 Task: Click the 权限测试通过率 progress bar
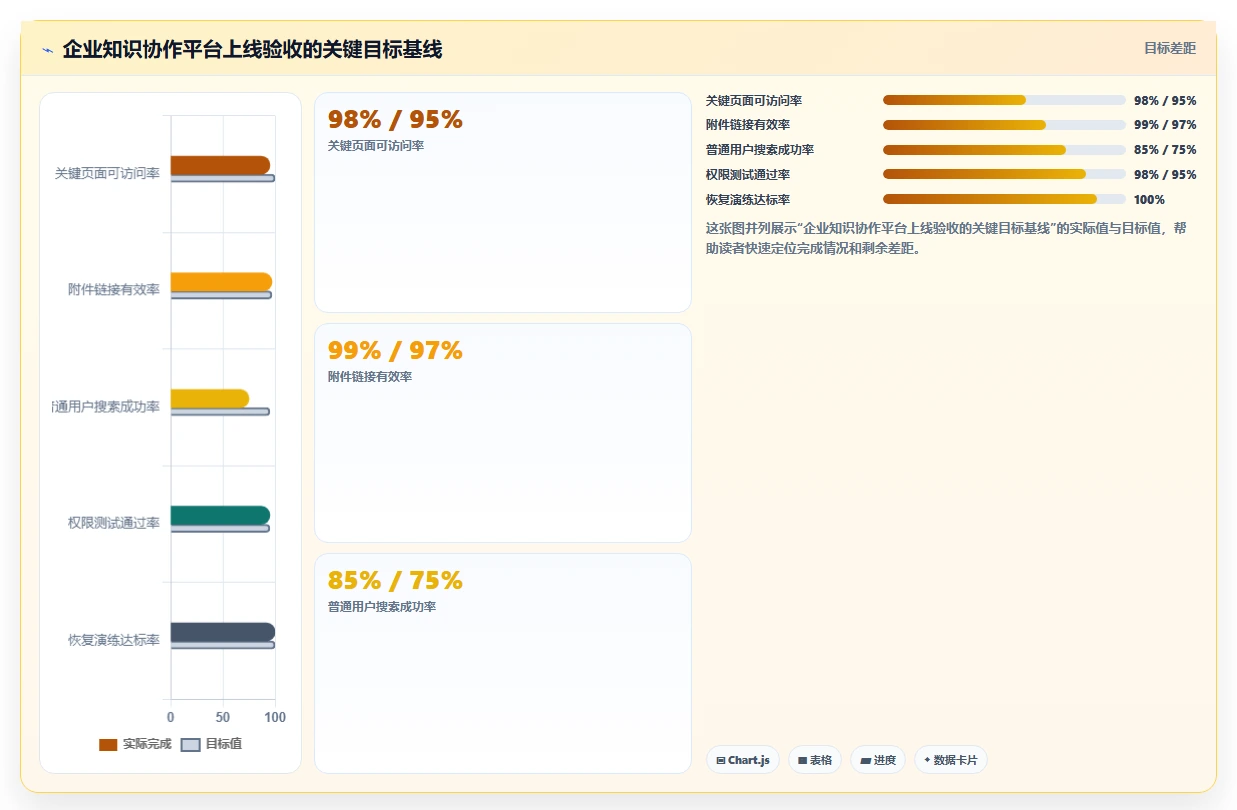click(x=1004, y=174)
